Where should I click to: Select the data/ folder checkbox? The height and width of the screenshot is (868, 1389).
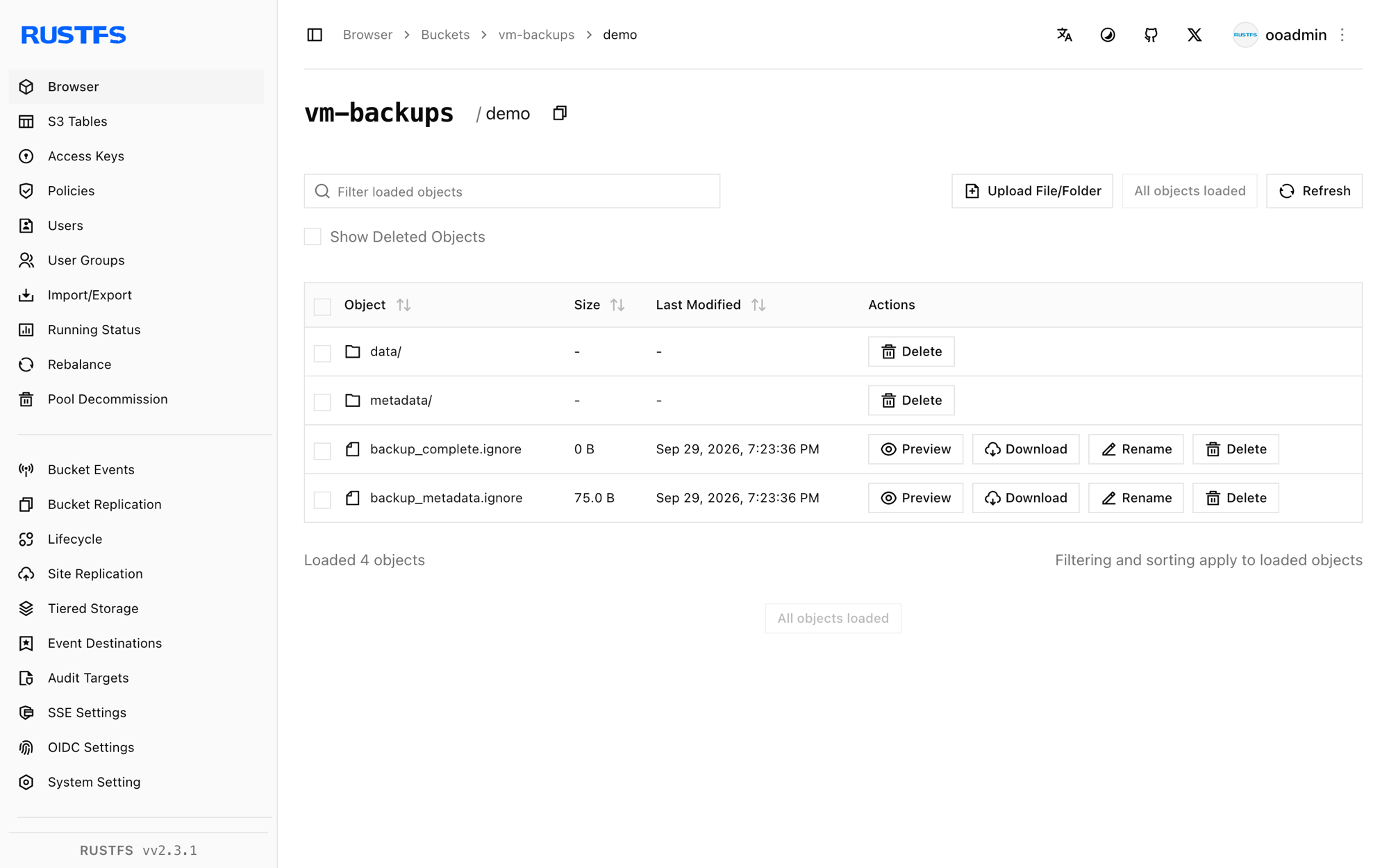[x=322, y=353]
